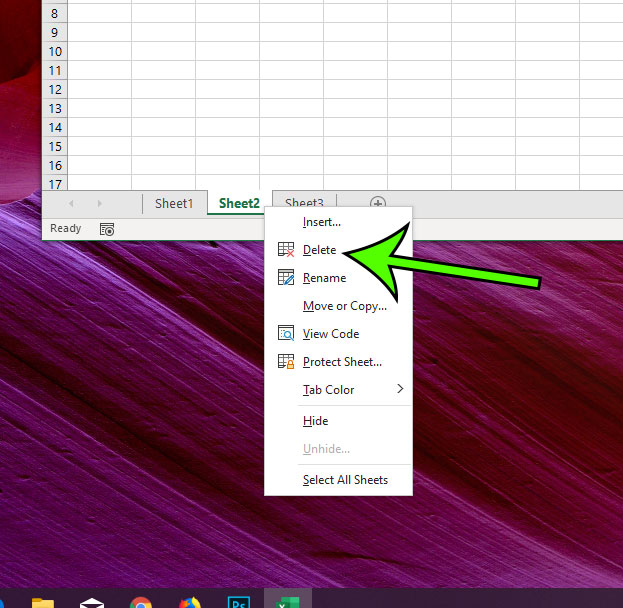Add a new sheet with the plus button
Image resolution: width=623 pixels, height=608 pixels.
point(377,203)
